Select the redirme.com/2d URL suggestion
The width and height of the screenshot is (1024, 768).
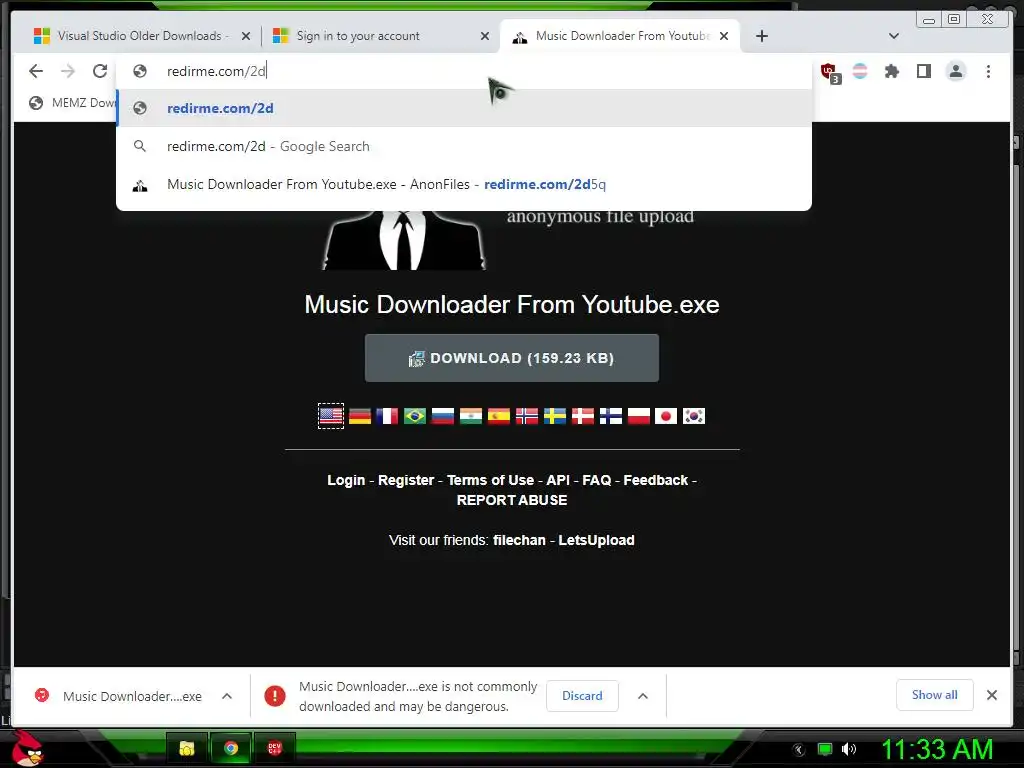click(x=464, y=108)
